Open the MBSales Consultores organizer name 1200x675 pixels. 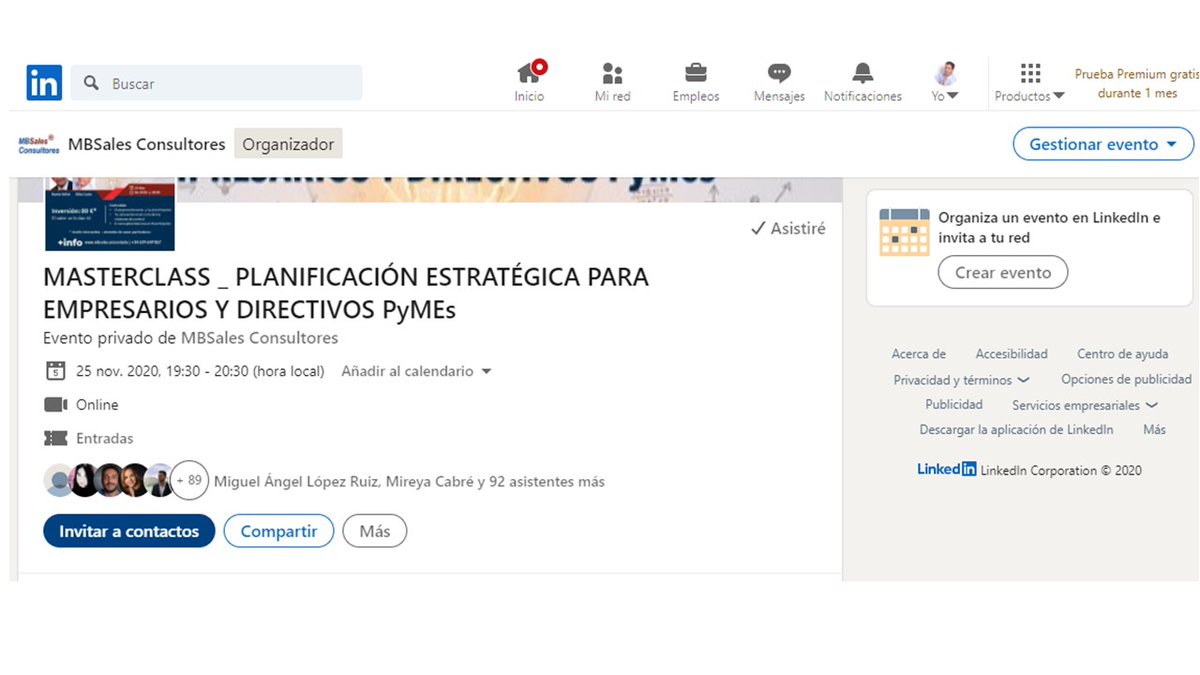147,144
